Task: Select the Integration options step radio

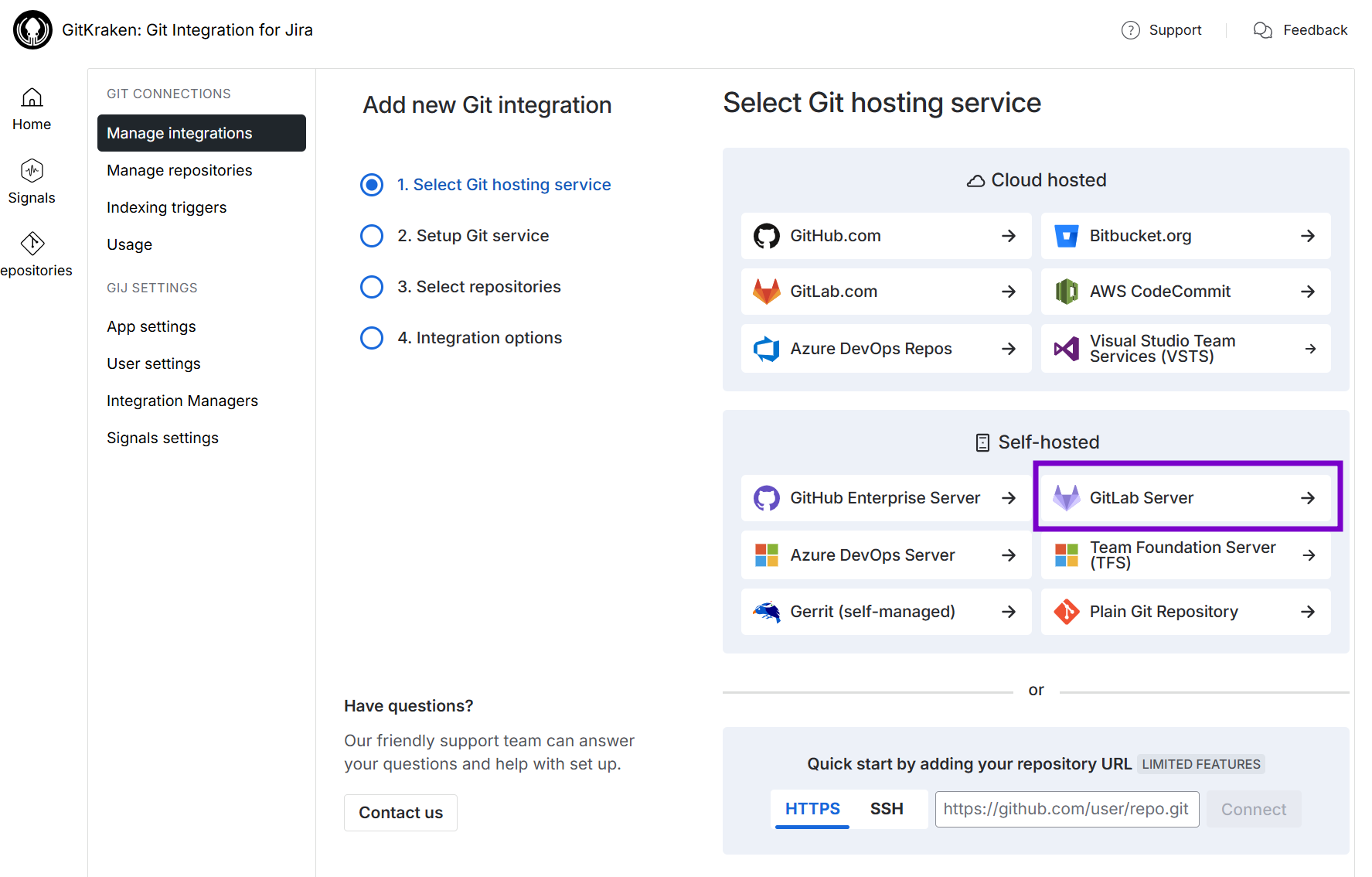Action: (372, 338)
